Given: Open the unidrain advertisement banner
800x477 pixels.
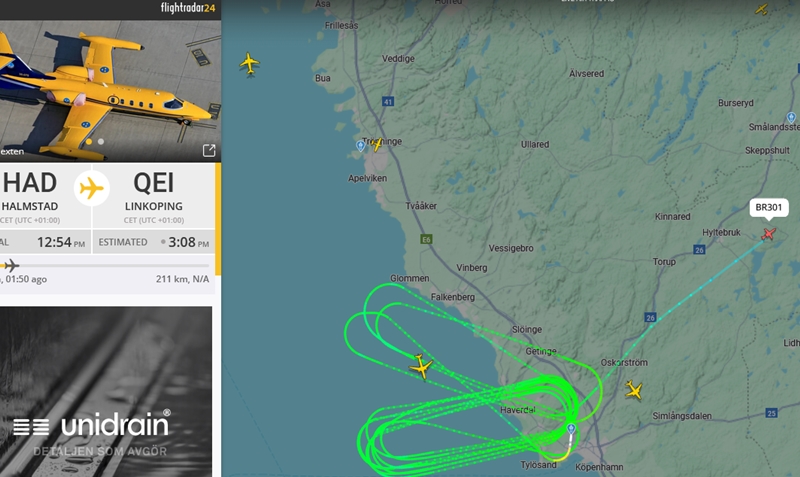Looking at the screenshot, I should (x=106, y=391).
